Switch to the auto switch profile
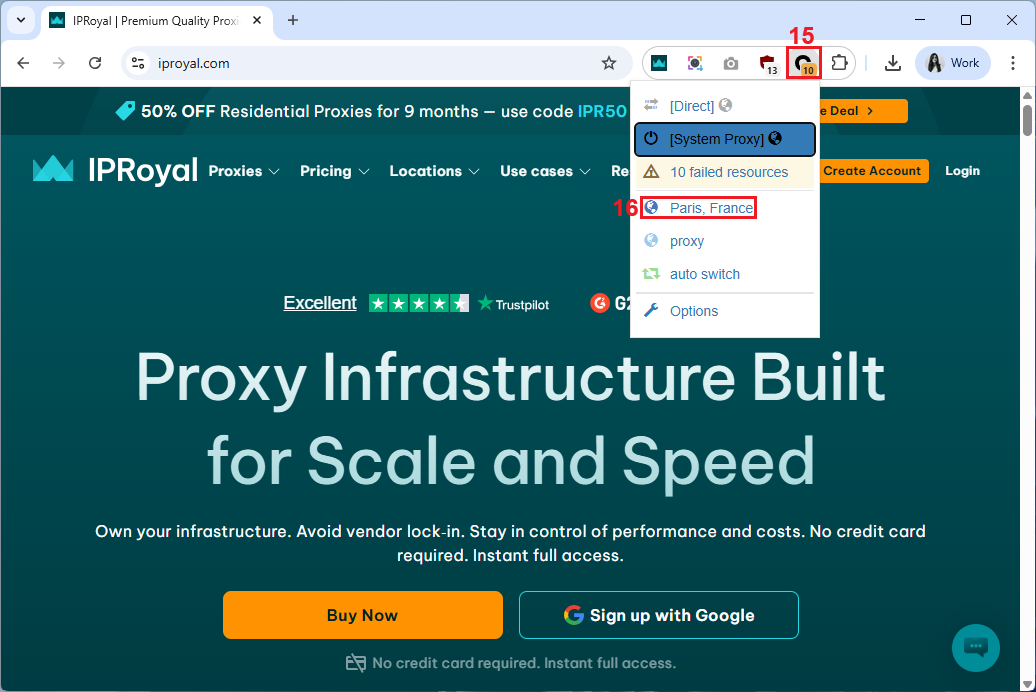The width and height of the screenshot is (1036, 692). coord(704,274)
